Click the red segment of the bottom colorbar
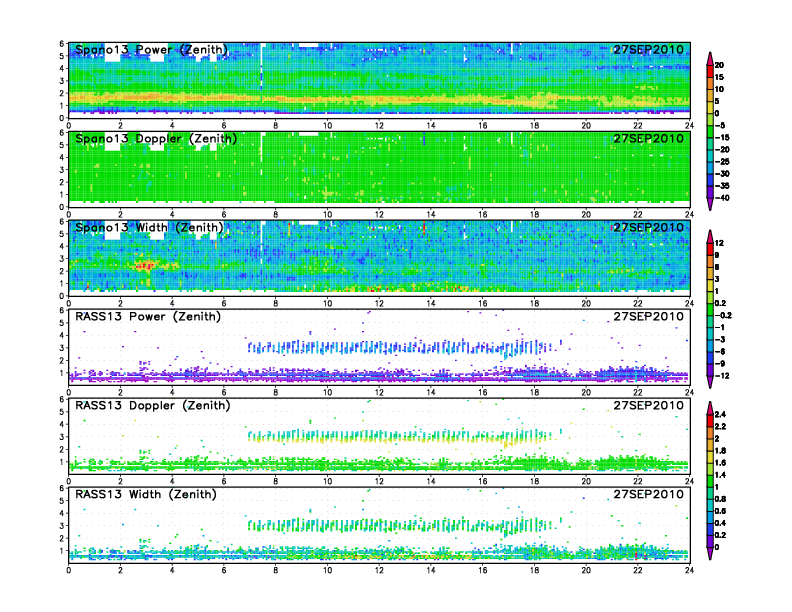This screenshot has width=792, height=612. coord(710,421)
